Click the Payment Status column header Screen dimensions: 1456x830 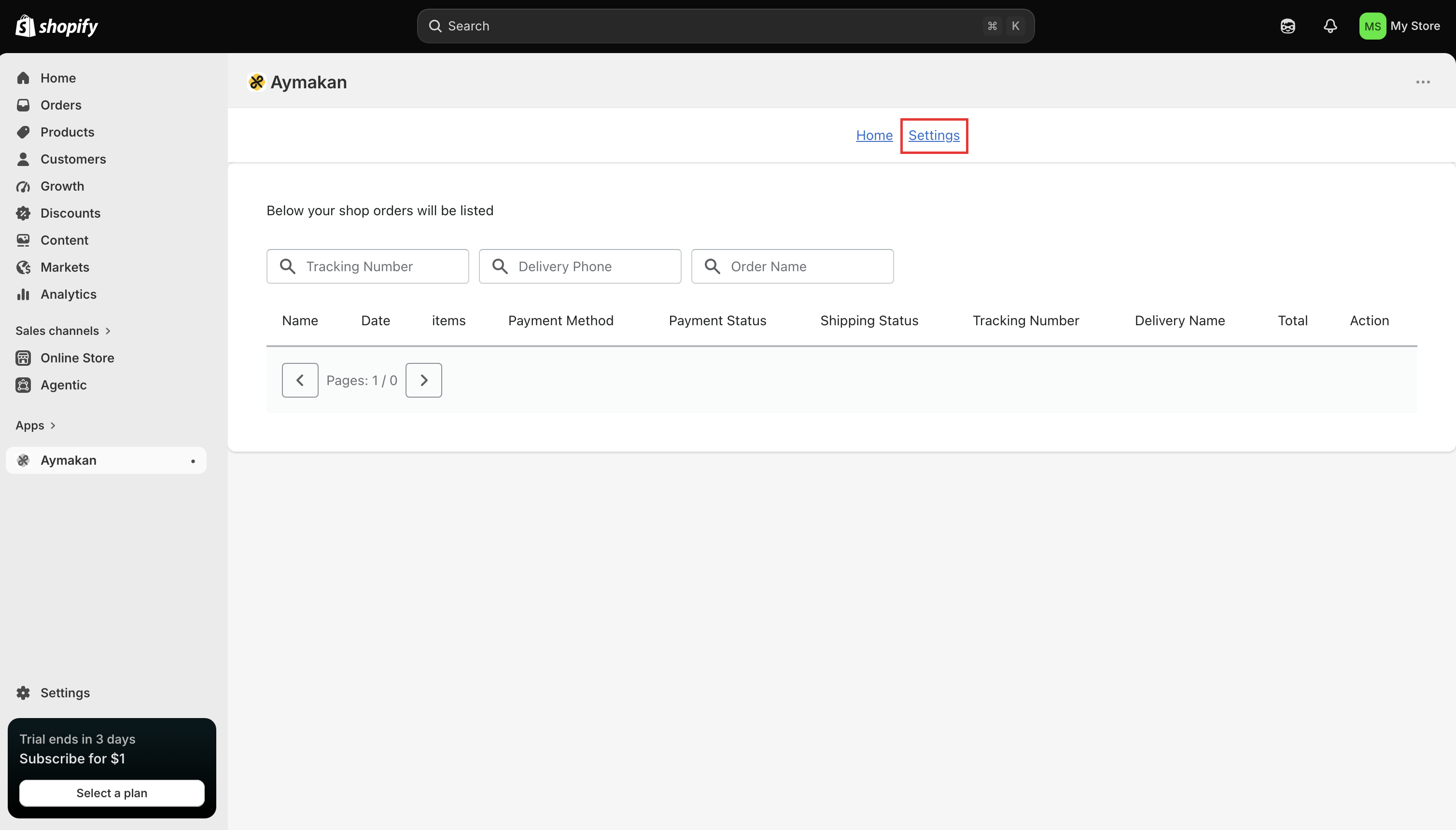tap(717, 320)
